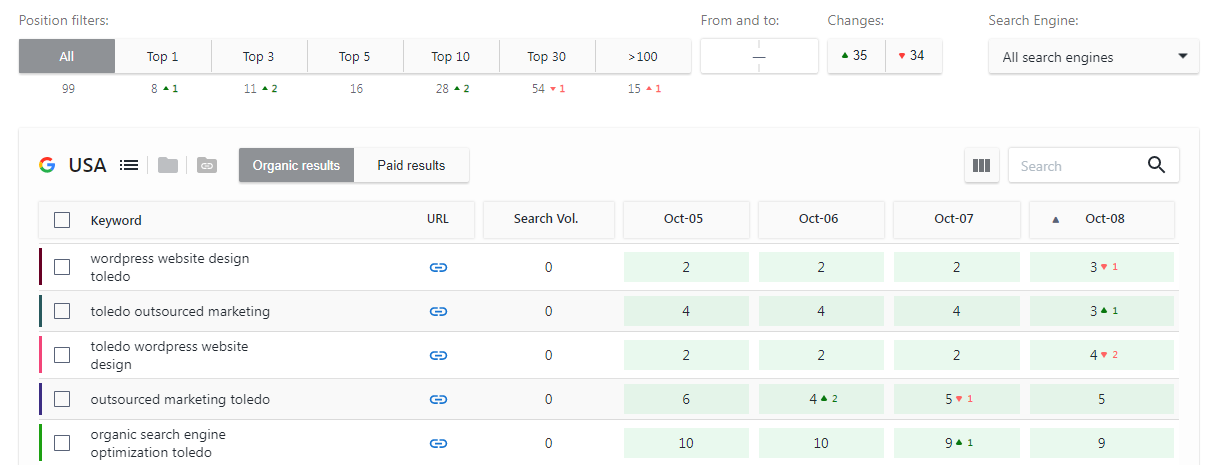Click the sort arrow beside Oct-08
This screenshot has height=465, width=1230.
click(1055, 219)
